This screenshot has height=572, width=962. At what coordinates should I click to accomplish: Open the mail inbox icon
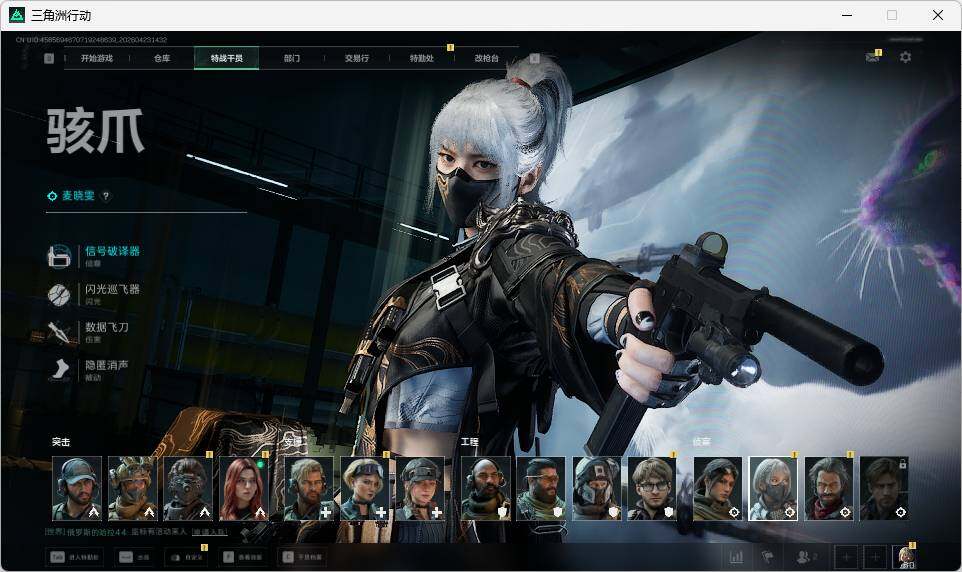(872, 57)
